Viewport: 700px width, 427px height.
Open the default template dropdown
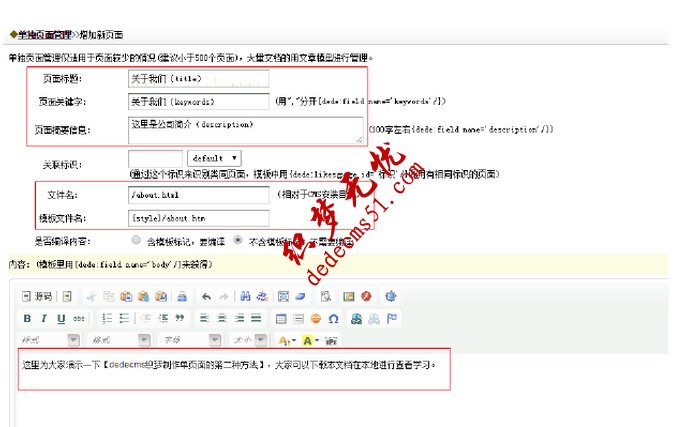[214, 158]
